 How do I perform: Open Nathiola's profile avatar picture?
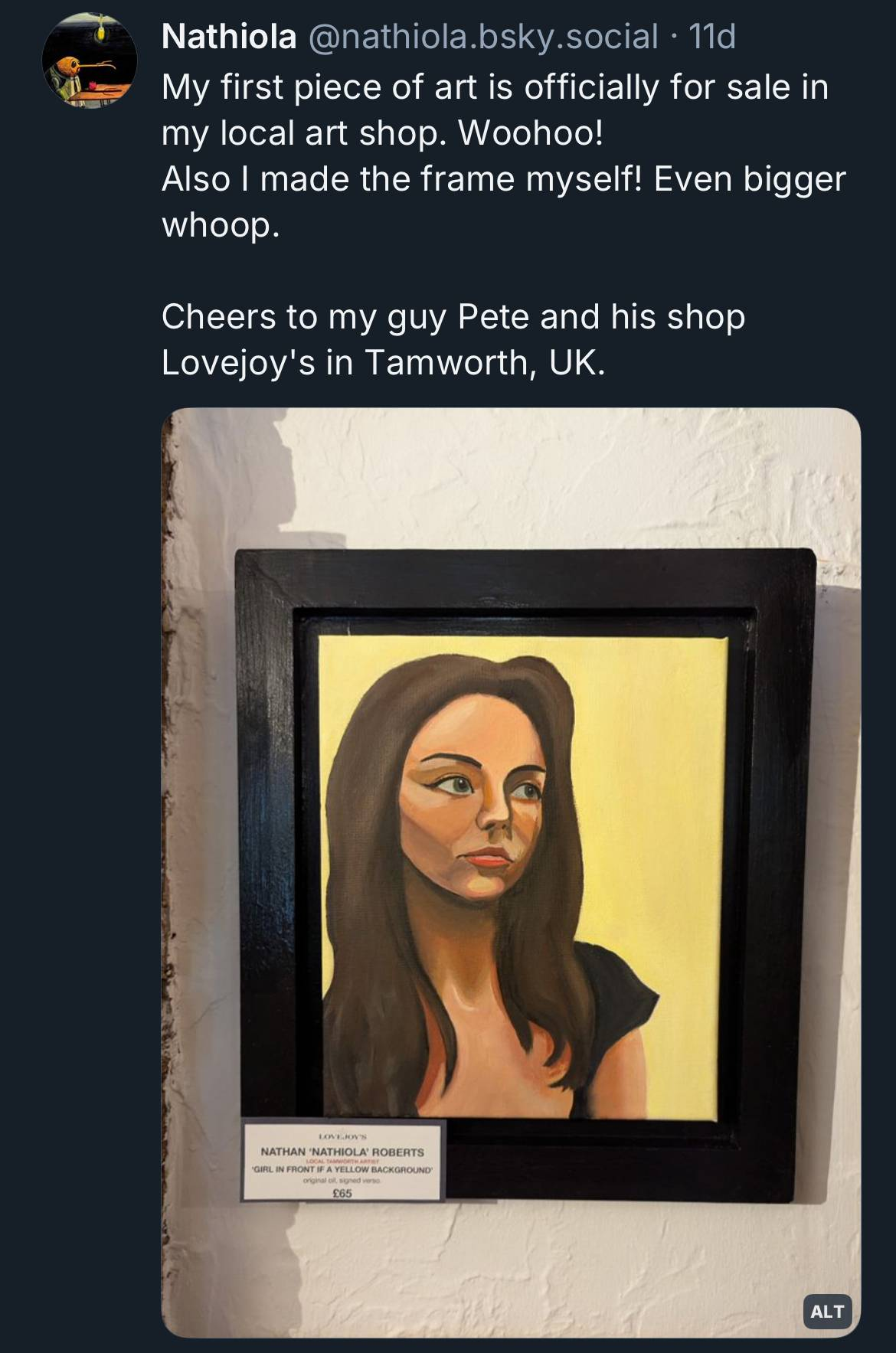90,60
